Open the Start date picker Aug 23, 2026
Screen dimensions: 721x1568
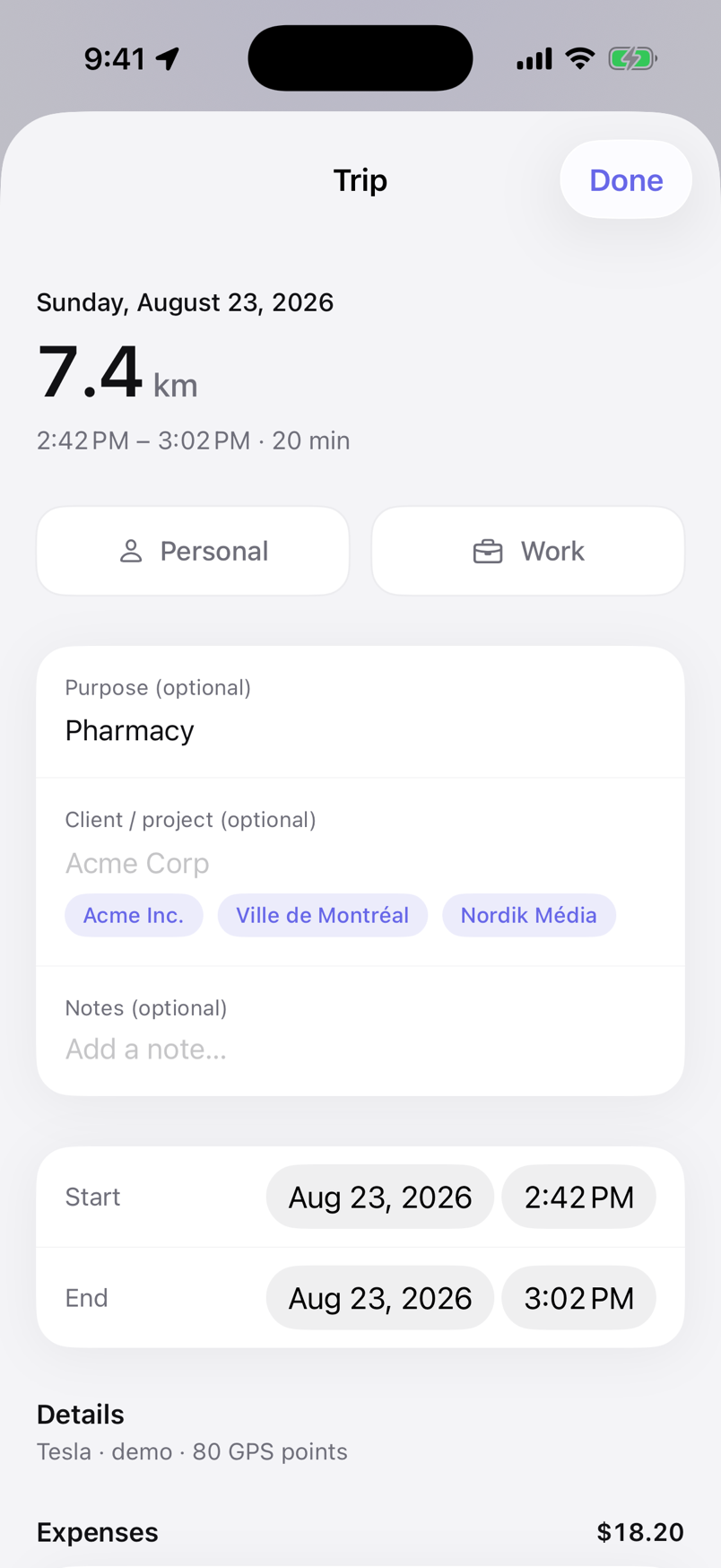pyautogui.click(x=380, y=1197)
